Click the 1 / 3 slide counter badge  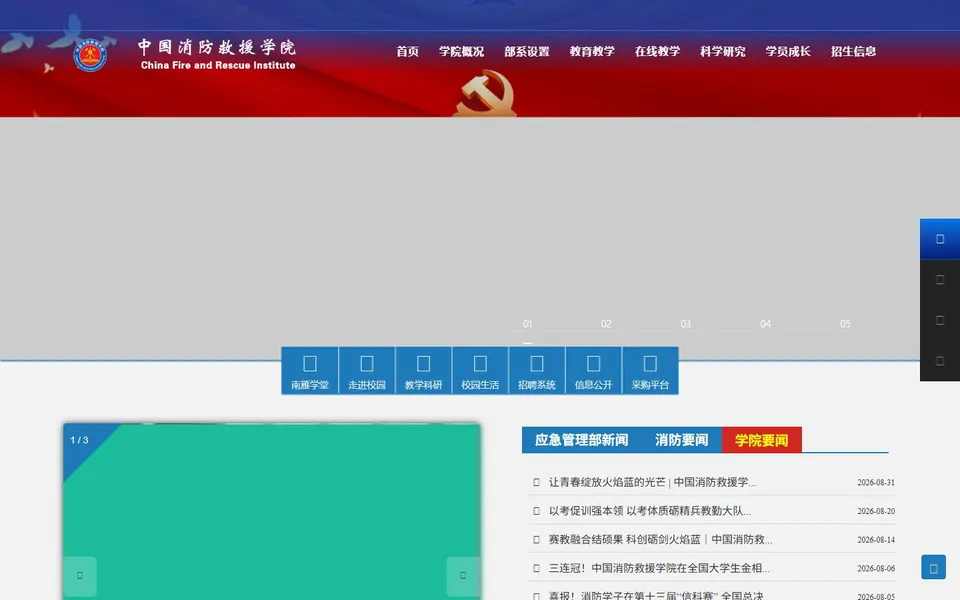tap(80, 440)
